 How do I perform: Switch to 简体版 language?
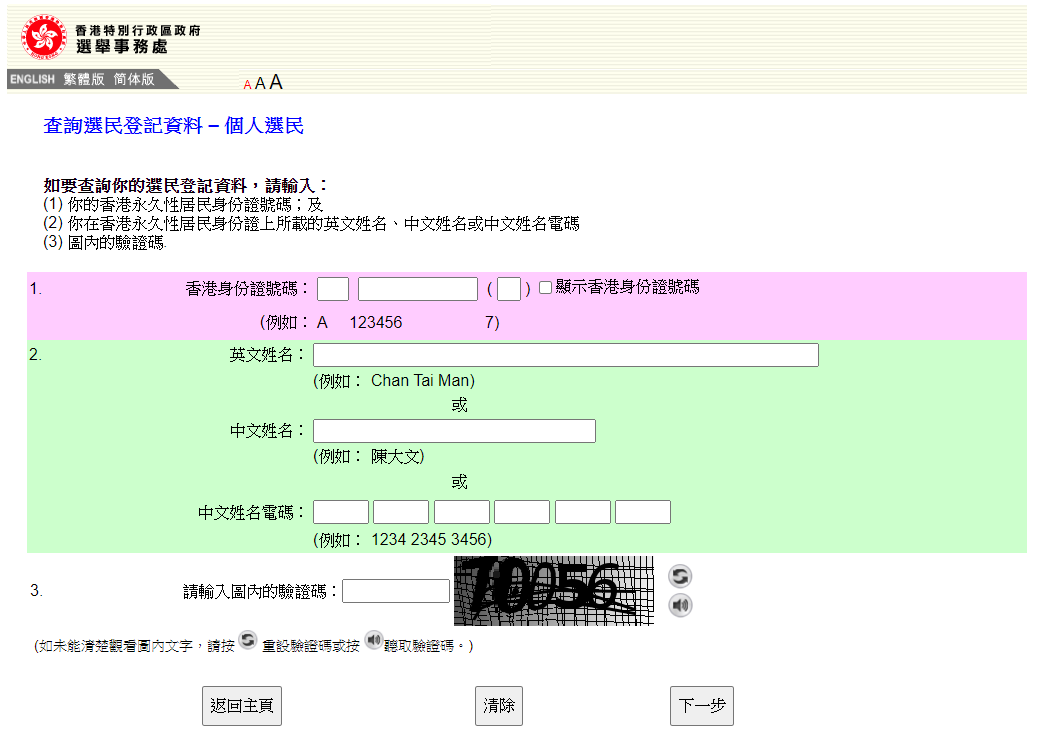134,79
